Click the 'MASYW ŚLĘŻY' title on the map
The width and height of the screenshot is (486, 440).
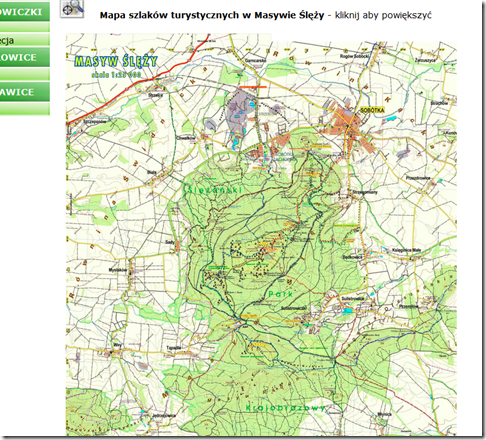pyautogui.click(x=116, y=61)
